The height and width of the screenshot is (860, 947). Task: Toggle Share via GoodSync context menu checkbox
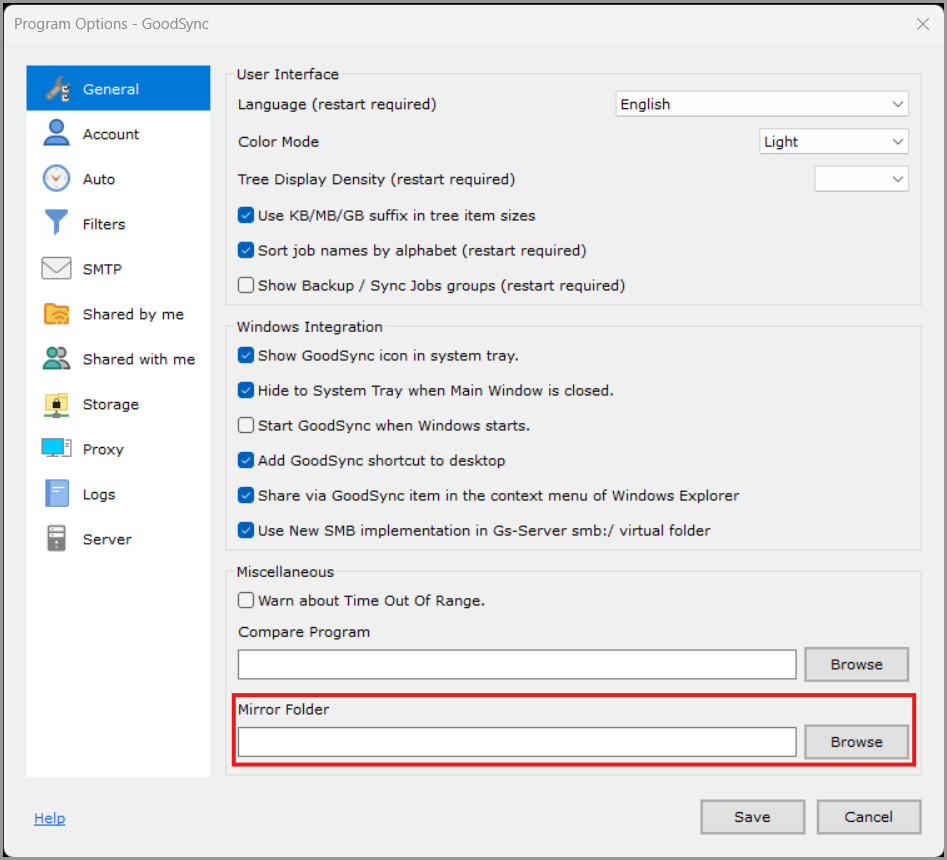[246, 495]
